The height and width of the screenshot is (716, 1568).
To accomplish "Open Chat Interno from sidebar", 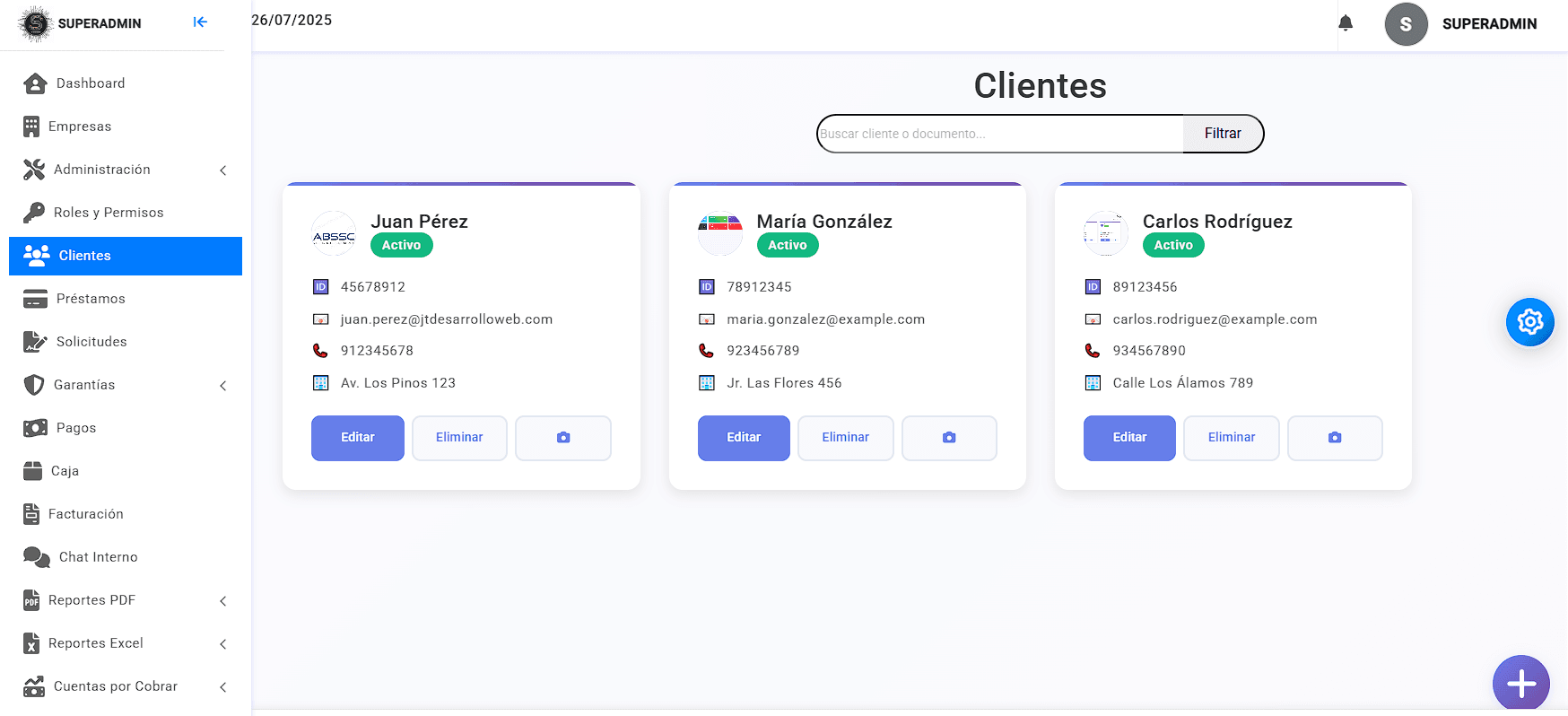I will (98, 557).
